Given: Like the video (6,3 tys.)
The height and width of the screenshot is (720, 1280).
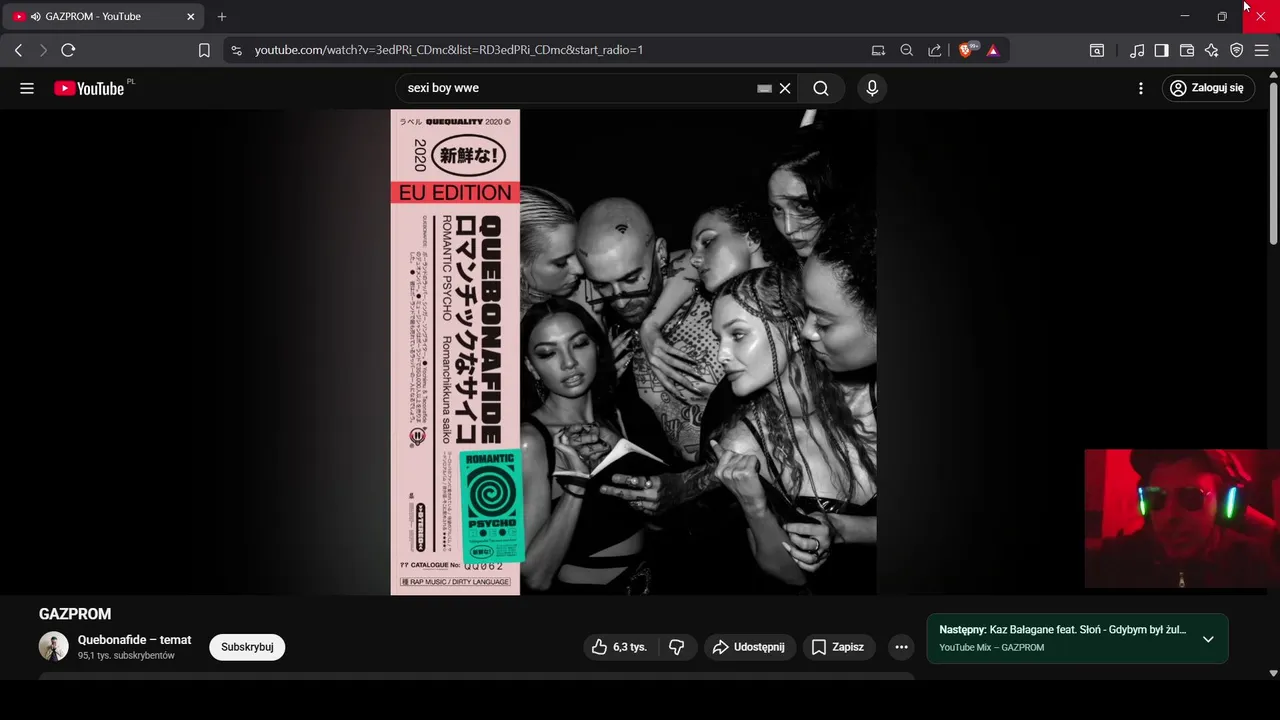Looking at the screenshot, I should click(620, 647).
